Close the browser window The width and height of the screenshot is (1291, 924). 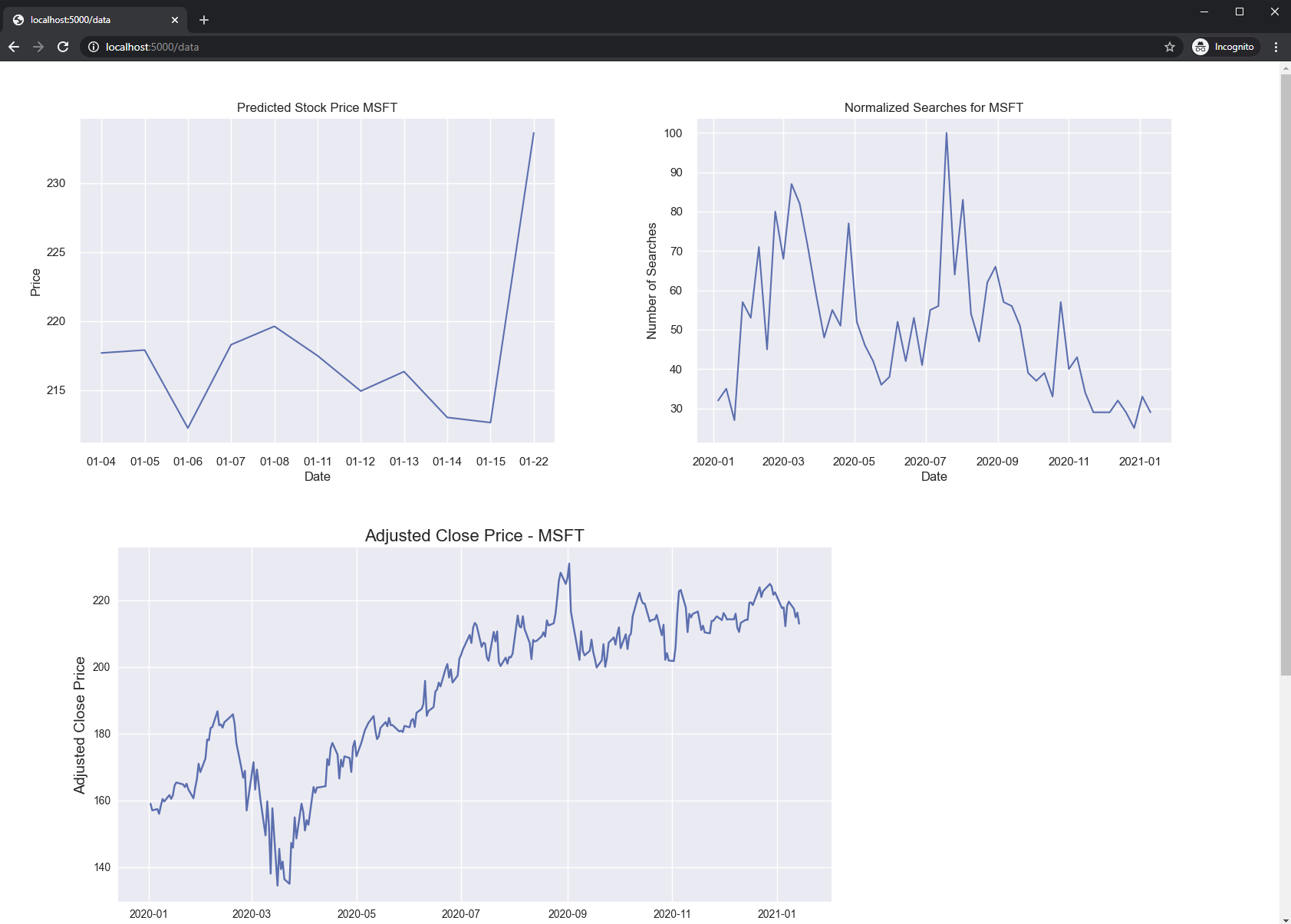1274,12
